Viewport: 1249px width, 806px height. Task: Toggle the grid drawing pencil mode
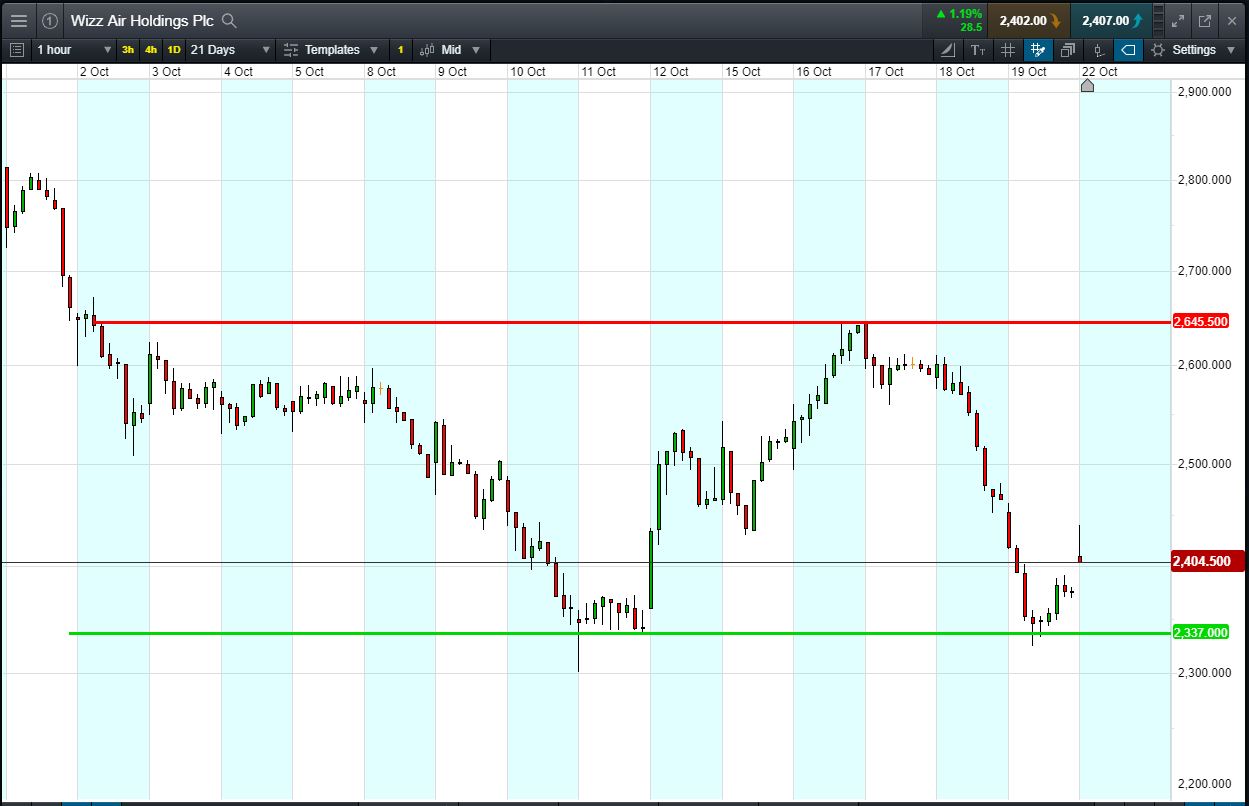[x=1037, y=50]
